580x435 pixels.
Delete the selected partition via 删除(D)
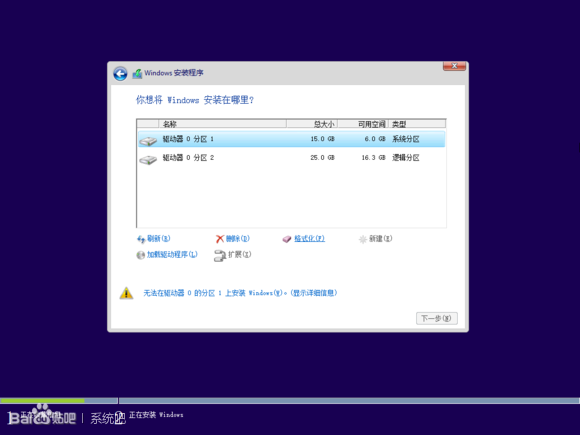pyautogui.click(x=237, y=239)
